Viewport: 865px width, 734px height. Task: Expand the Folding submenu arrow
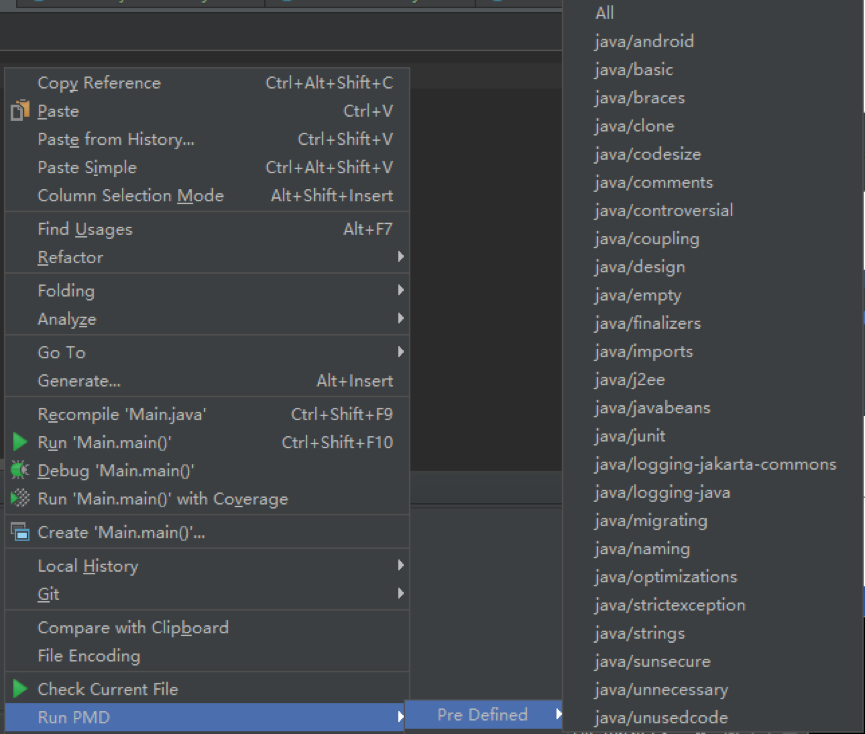[401, 291]
